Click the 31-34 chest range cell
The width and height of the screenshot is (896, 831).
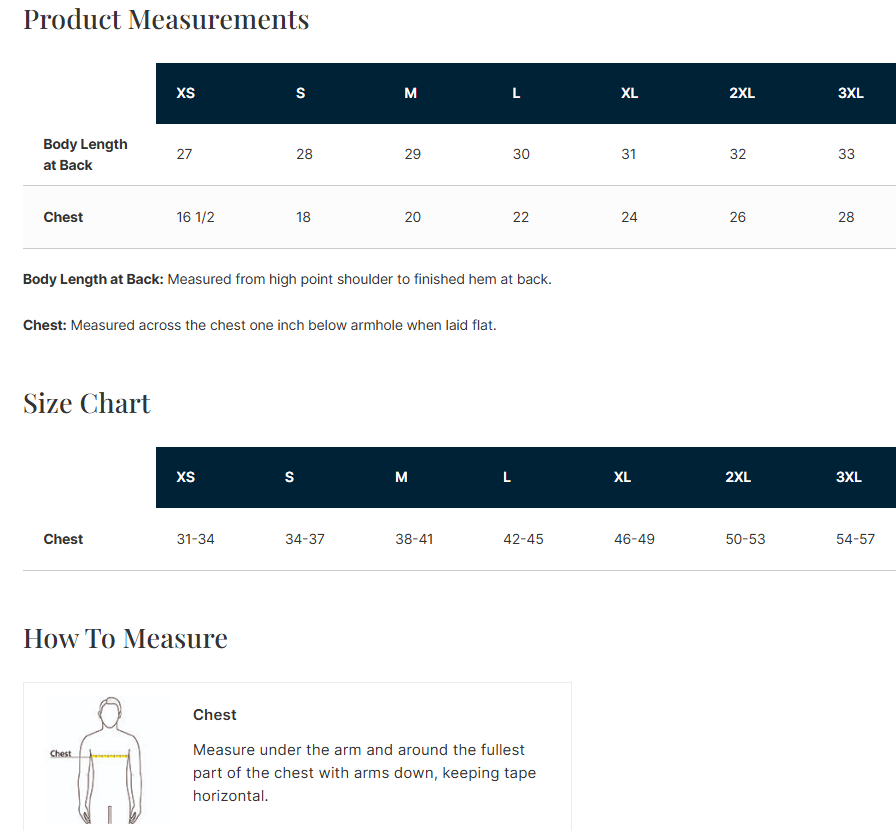pos(195,539)
